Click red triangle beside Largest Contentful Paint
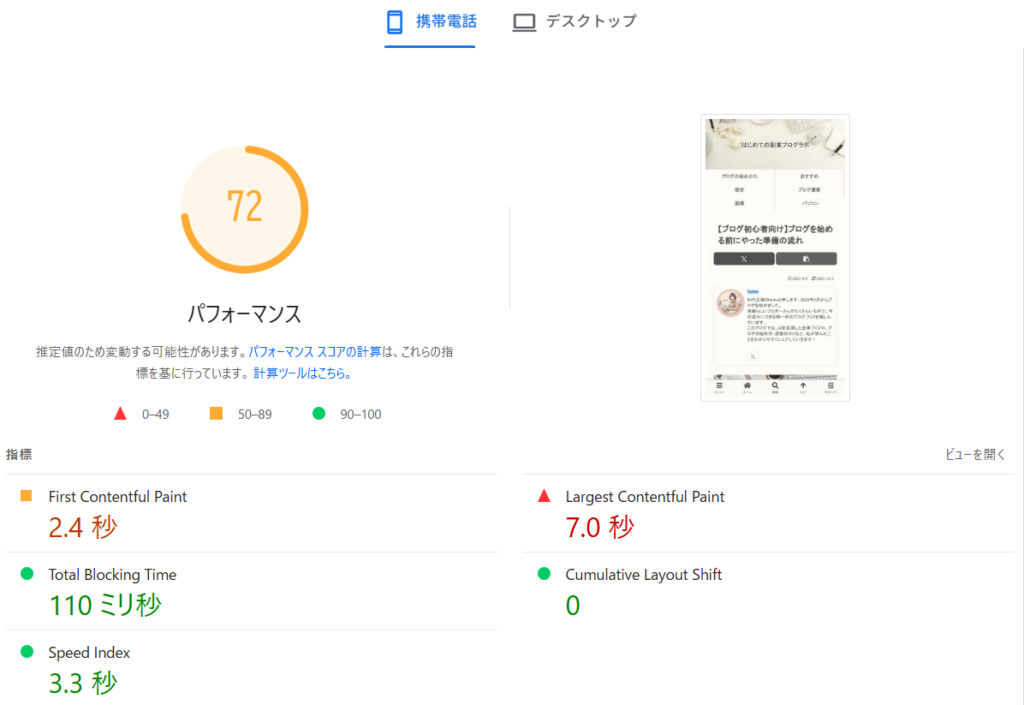1024x705 pixels. tap(544, 496)
